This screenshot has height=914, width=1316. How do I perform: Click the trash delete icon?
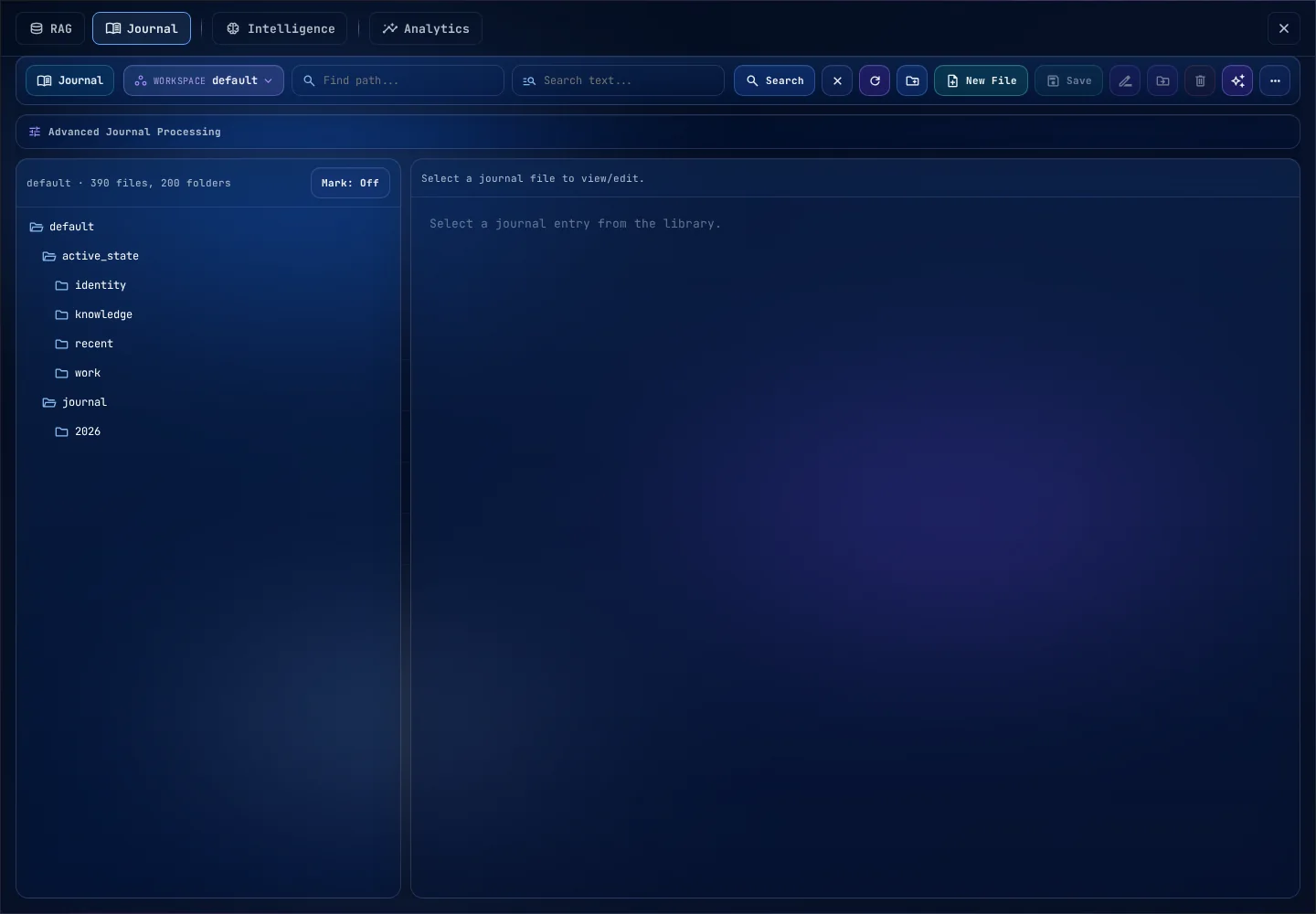coord(1200,80)
